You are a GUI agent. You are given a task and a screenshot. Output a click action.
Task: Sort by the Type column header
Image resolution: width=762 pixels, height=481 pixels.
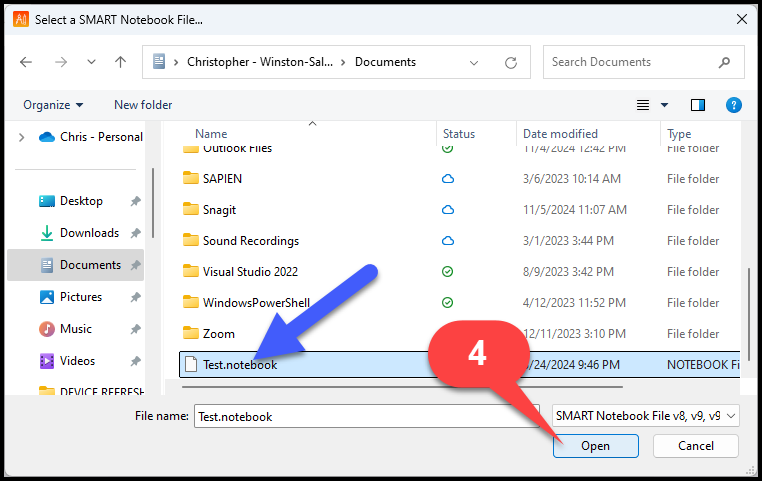(679, 134)
